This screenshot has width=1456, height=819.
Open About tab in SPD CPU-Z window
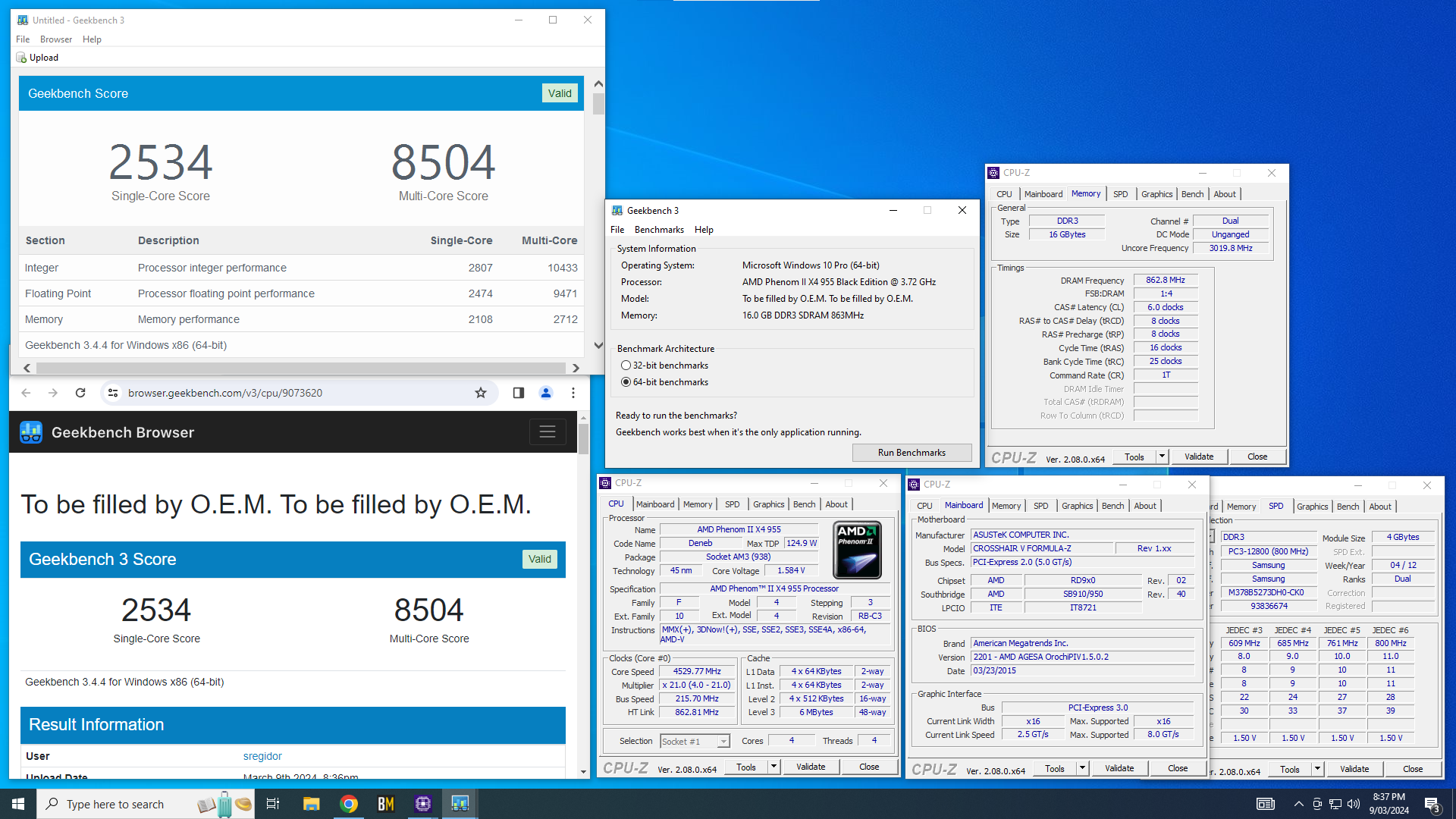click(x=1380, y=507)
